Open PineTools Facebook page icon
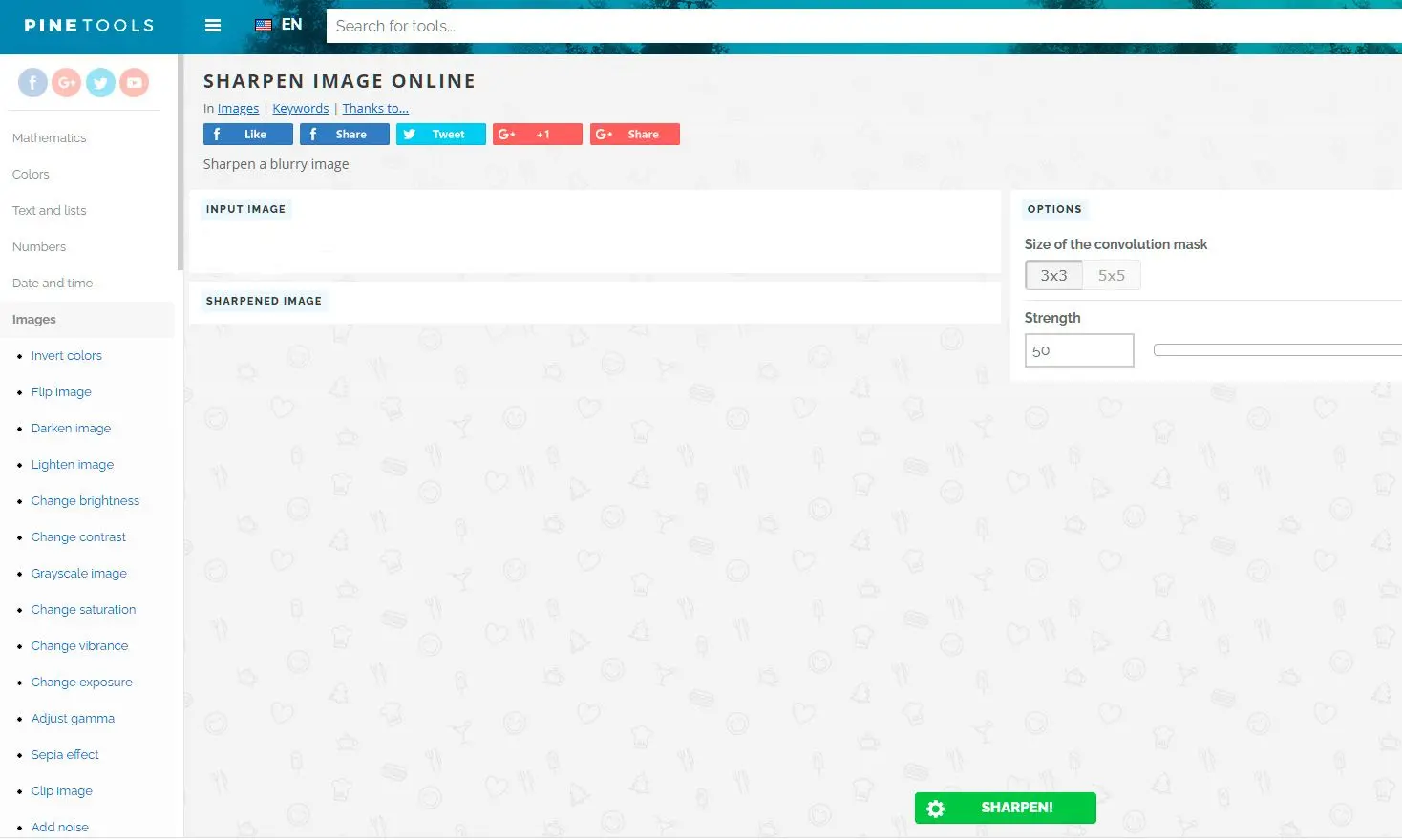 (x=32, y=83)
